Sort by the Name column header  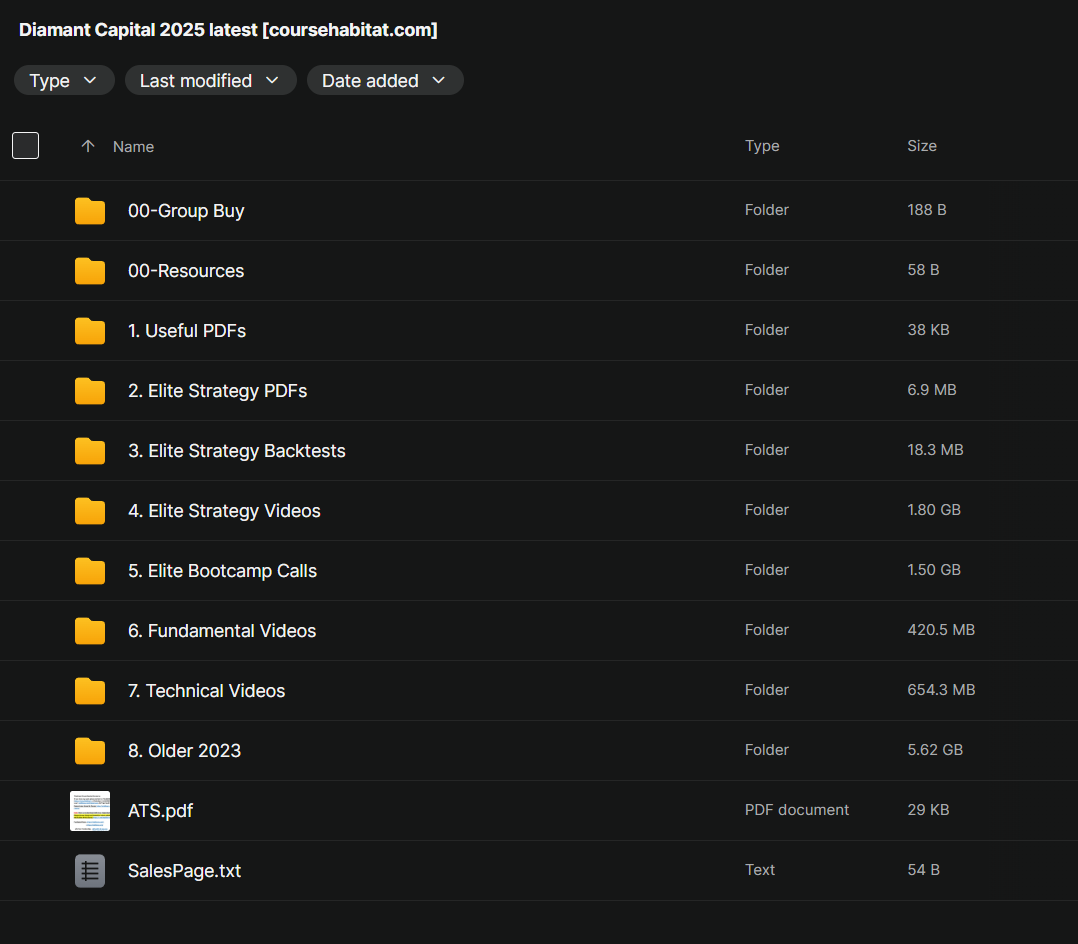click(x=133, y=147)
